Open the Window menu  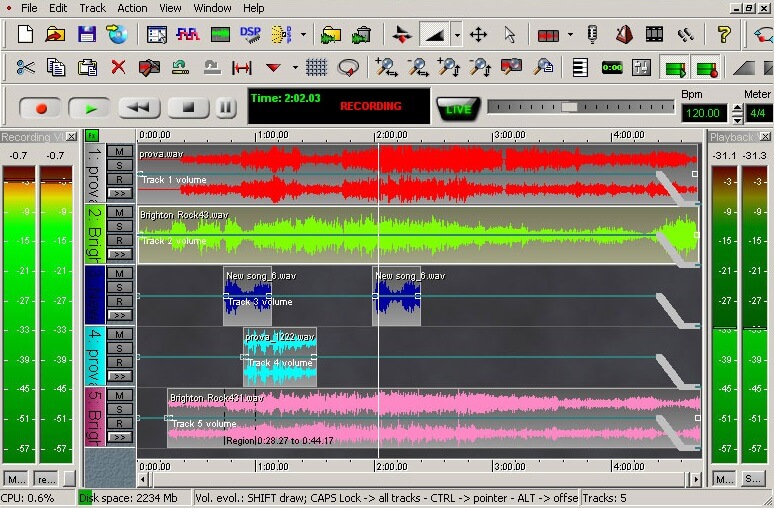212,8
